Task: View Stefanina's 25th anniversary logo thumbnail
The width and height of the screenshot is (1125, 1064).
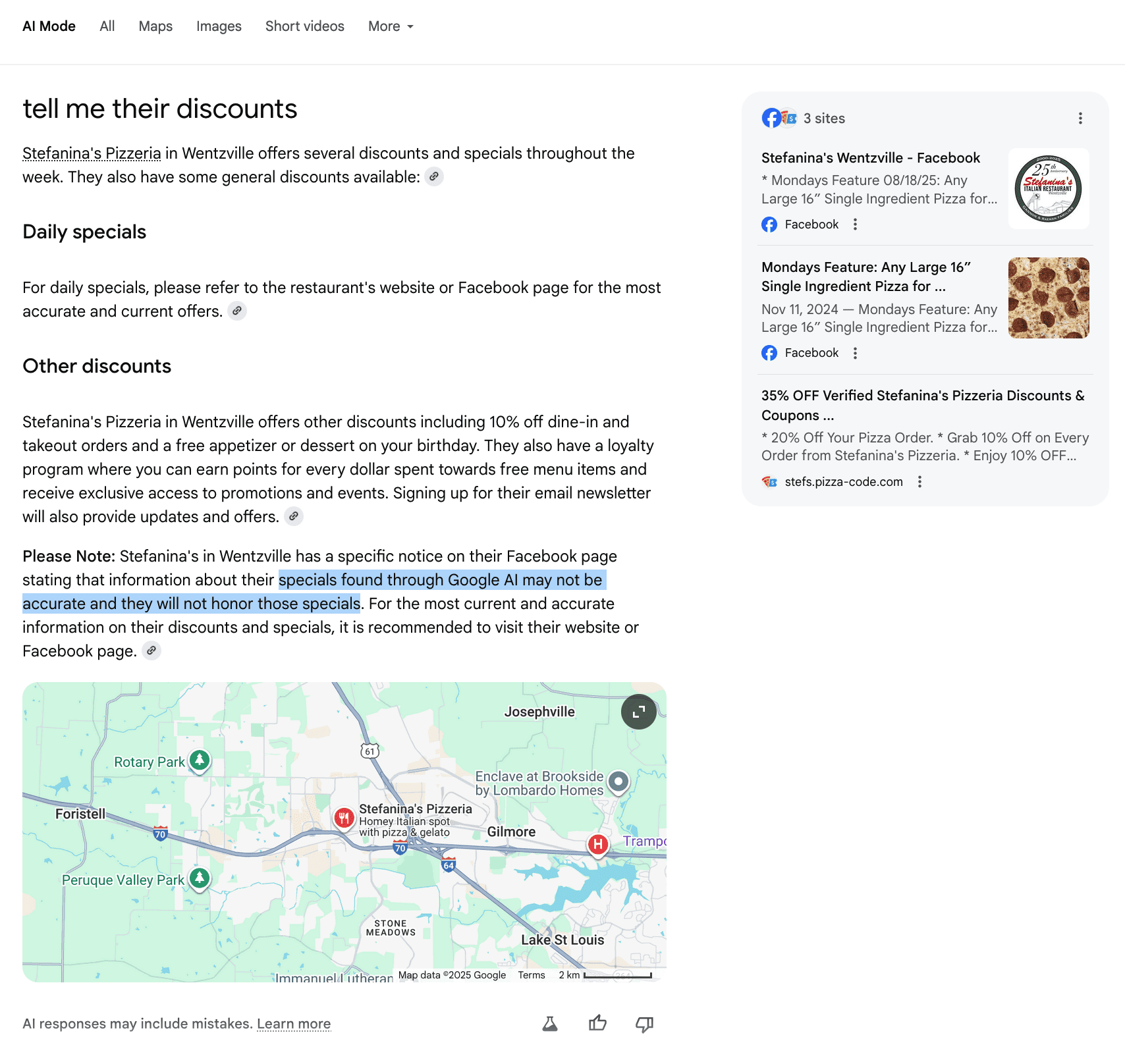Action: point(1049,188)
